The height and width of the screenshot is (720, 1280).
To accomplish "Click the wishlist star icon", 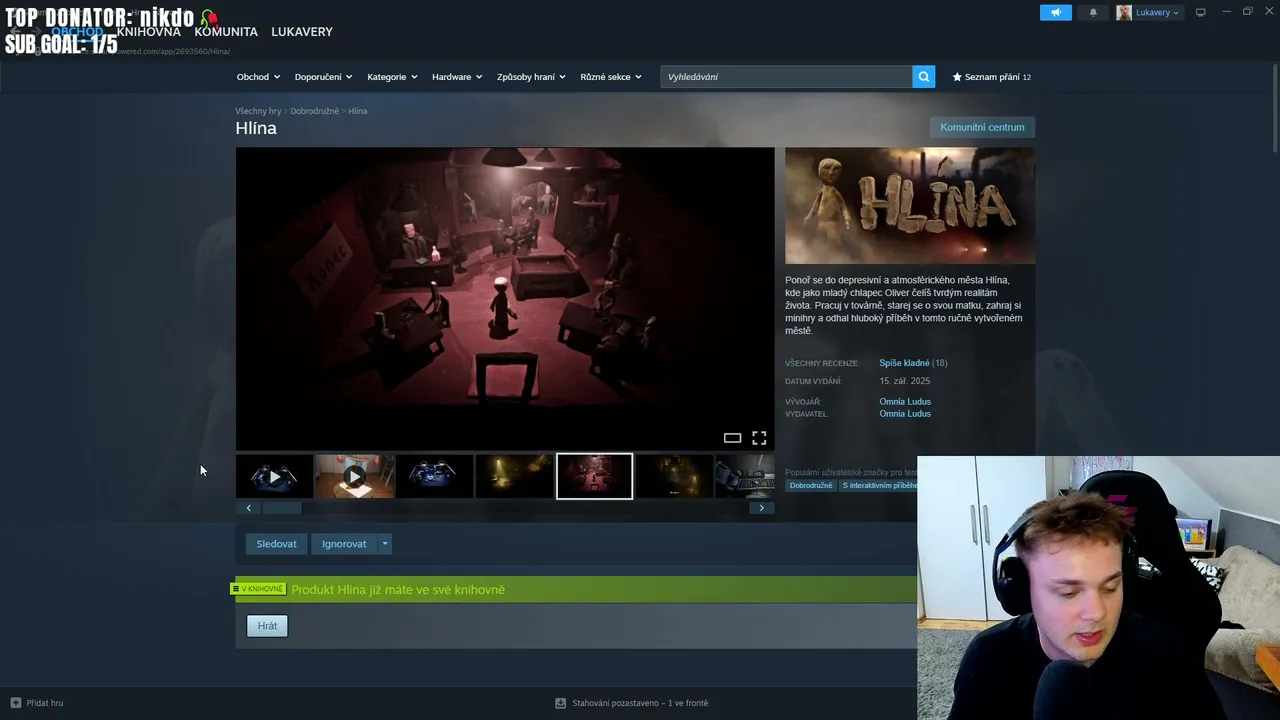I will click(x=957, y=77).
